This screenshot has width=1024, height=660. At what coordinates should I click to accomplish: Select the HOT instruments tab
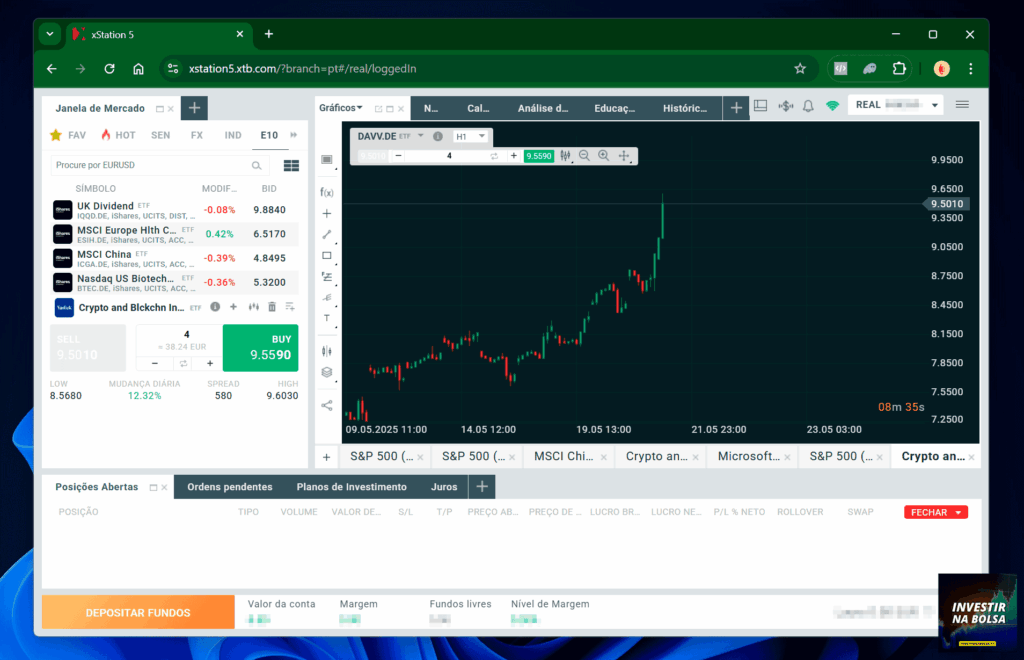[118, 135]
